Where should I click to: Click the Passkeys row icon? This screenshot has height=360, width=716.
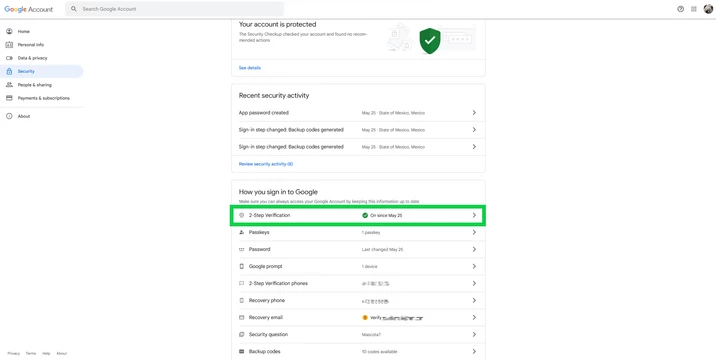click(x=242, y=233)
